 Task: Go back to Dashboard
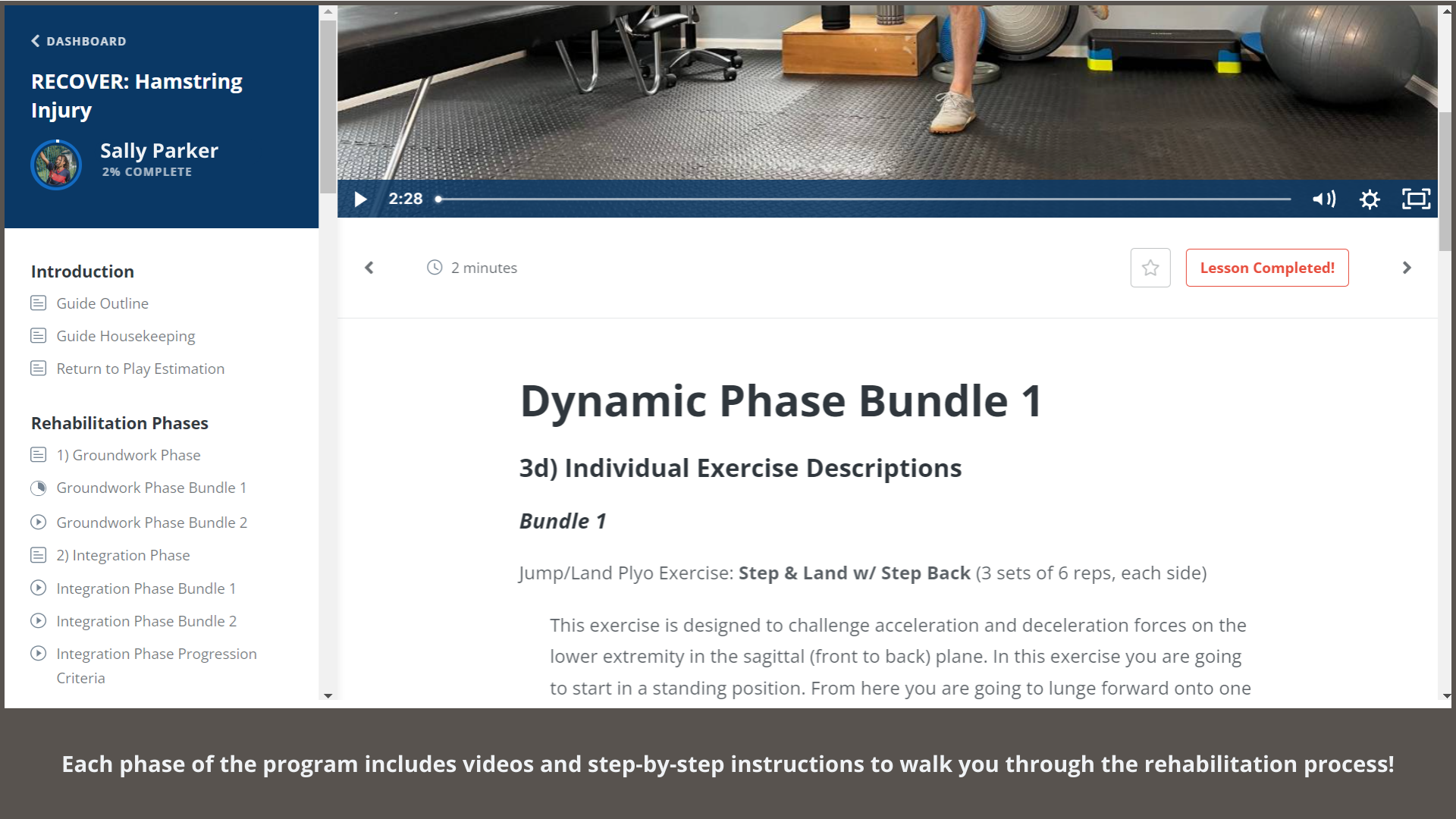point(79,41)
